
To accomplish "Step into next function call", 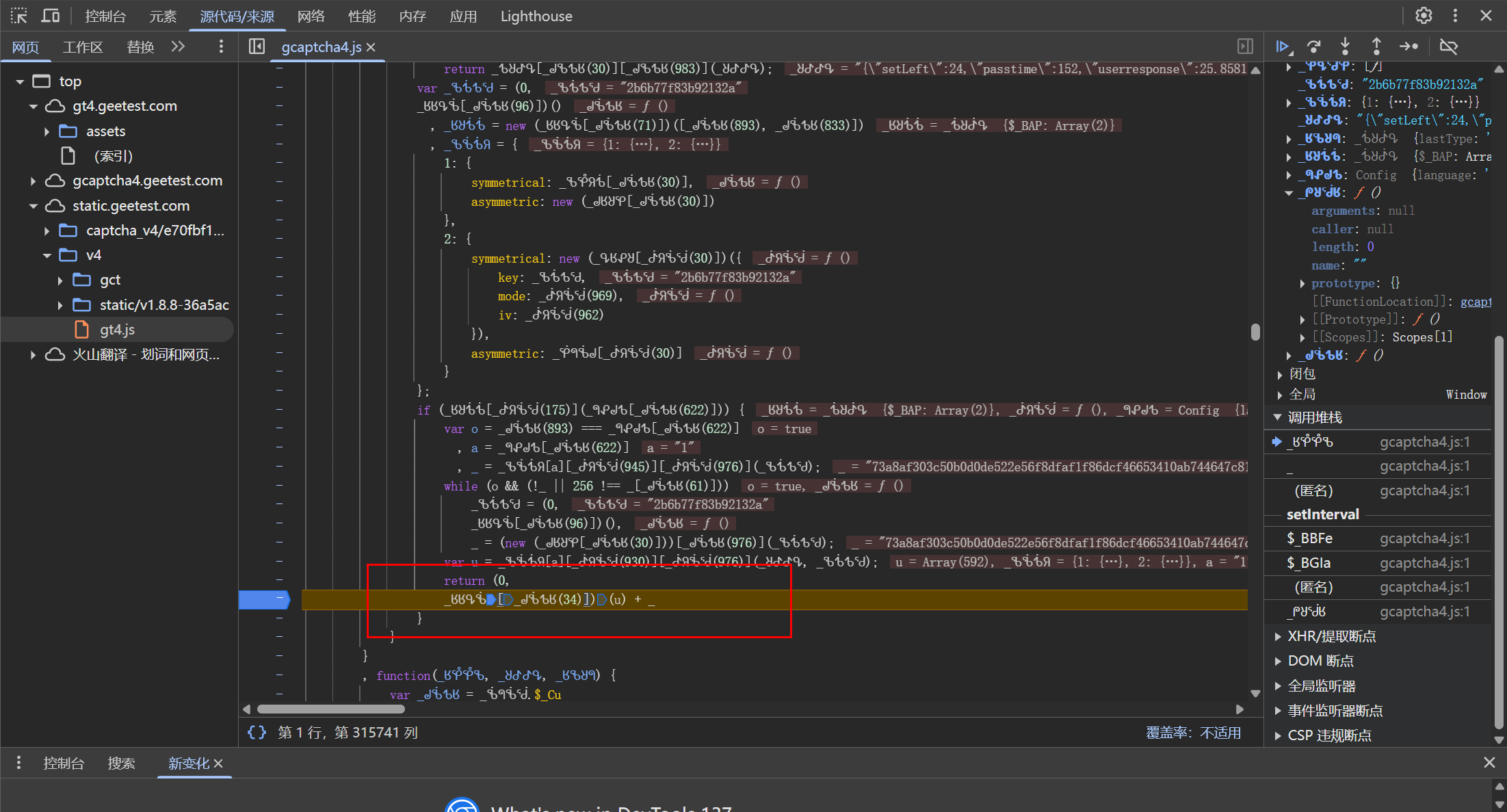I will tap(1345, 47).
